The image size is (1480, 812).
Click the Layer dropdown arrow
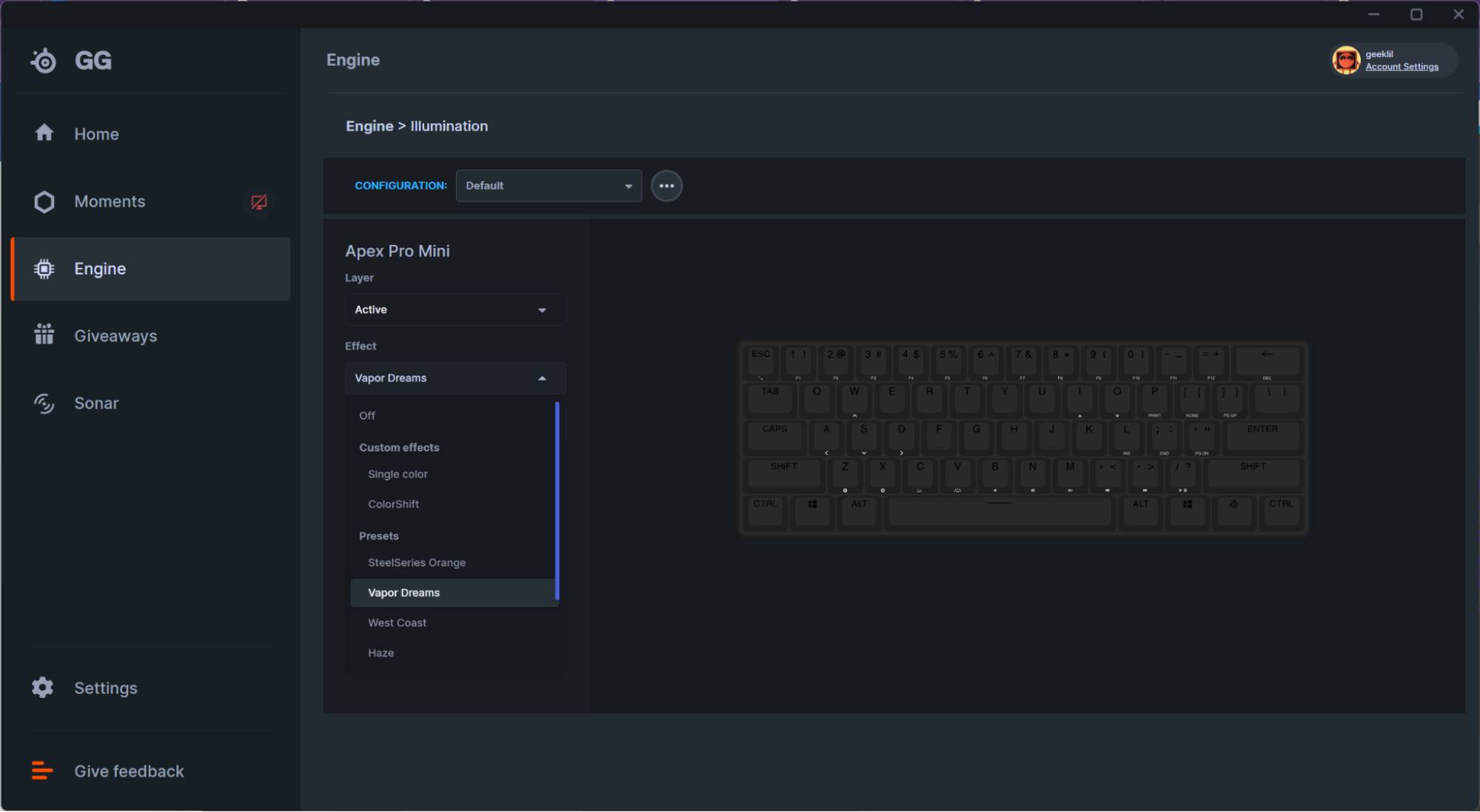[542, 310]
